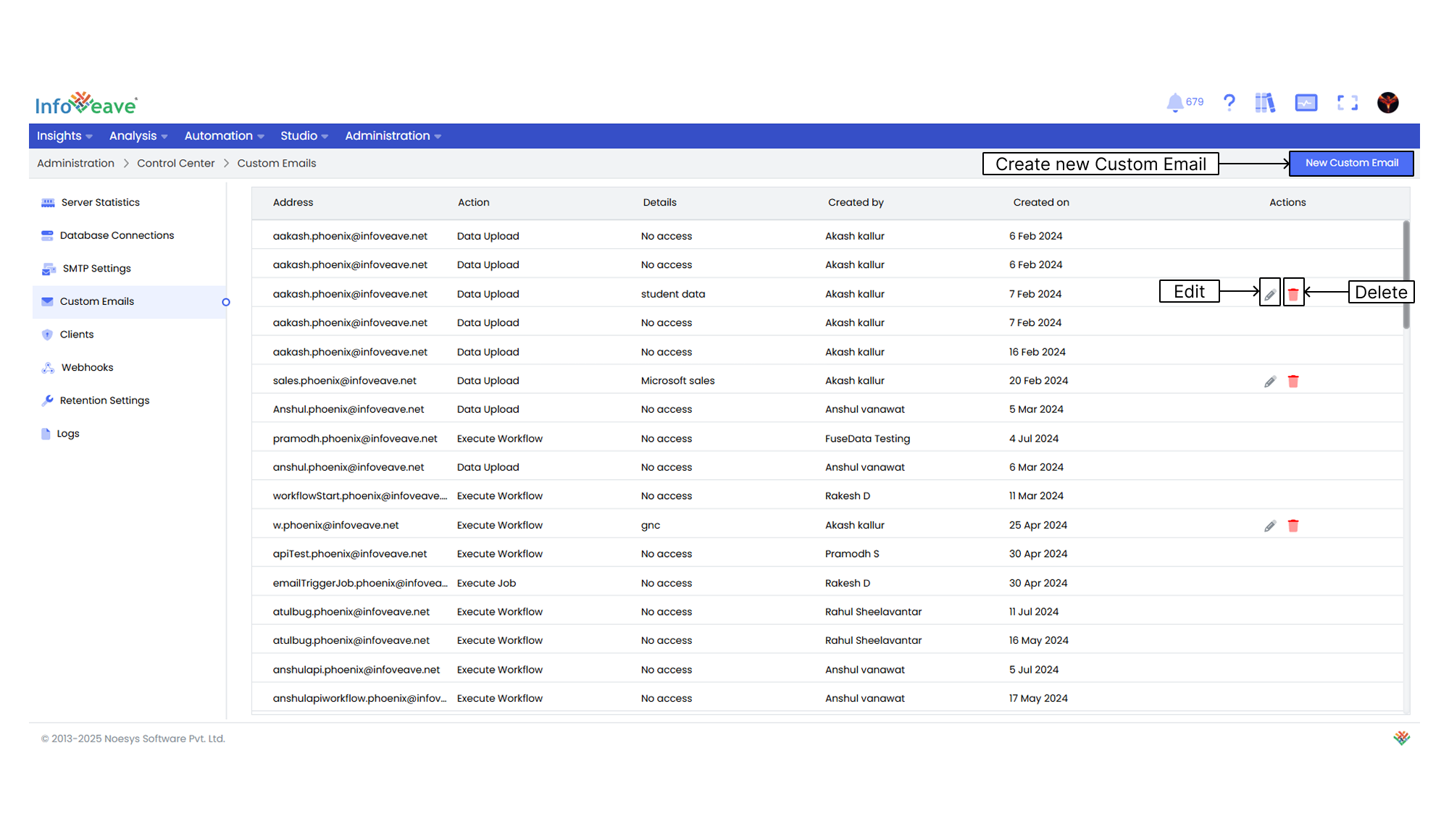
Task: Click the Microsoft sales details cell
Action: click(677, 381)
